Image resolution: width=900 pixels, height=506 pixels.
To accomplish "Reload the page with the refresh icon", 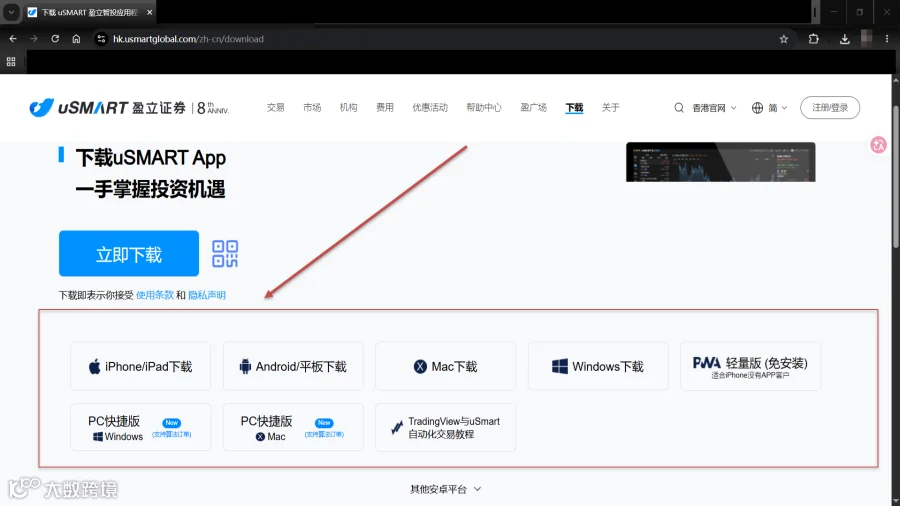I will coord(55,39).
